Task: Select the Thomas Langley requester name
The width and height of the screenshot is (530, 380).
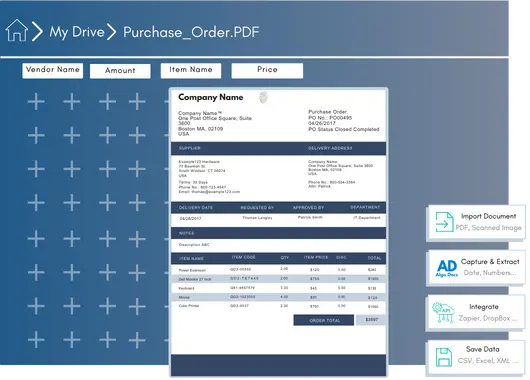Action: coord(257,218)
